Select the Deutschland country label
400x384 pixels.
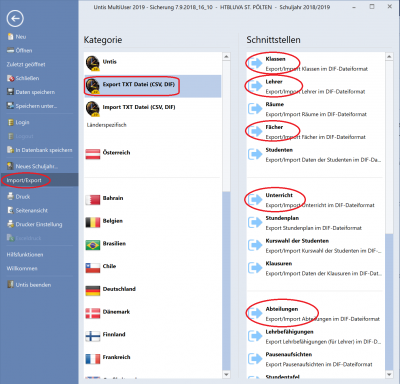pos(119,289)
